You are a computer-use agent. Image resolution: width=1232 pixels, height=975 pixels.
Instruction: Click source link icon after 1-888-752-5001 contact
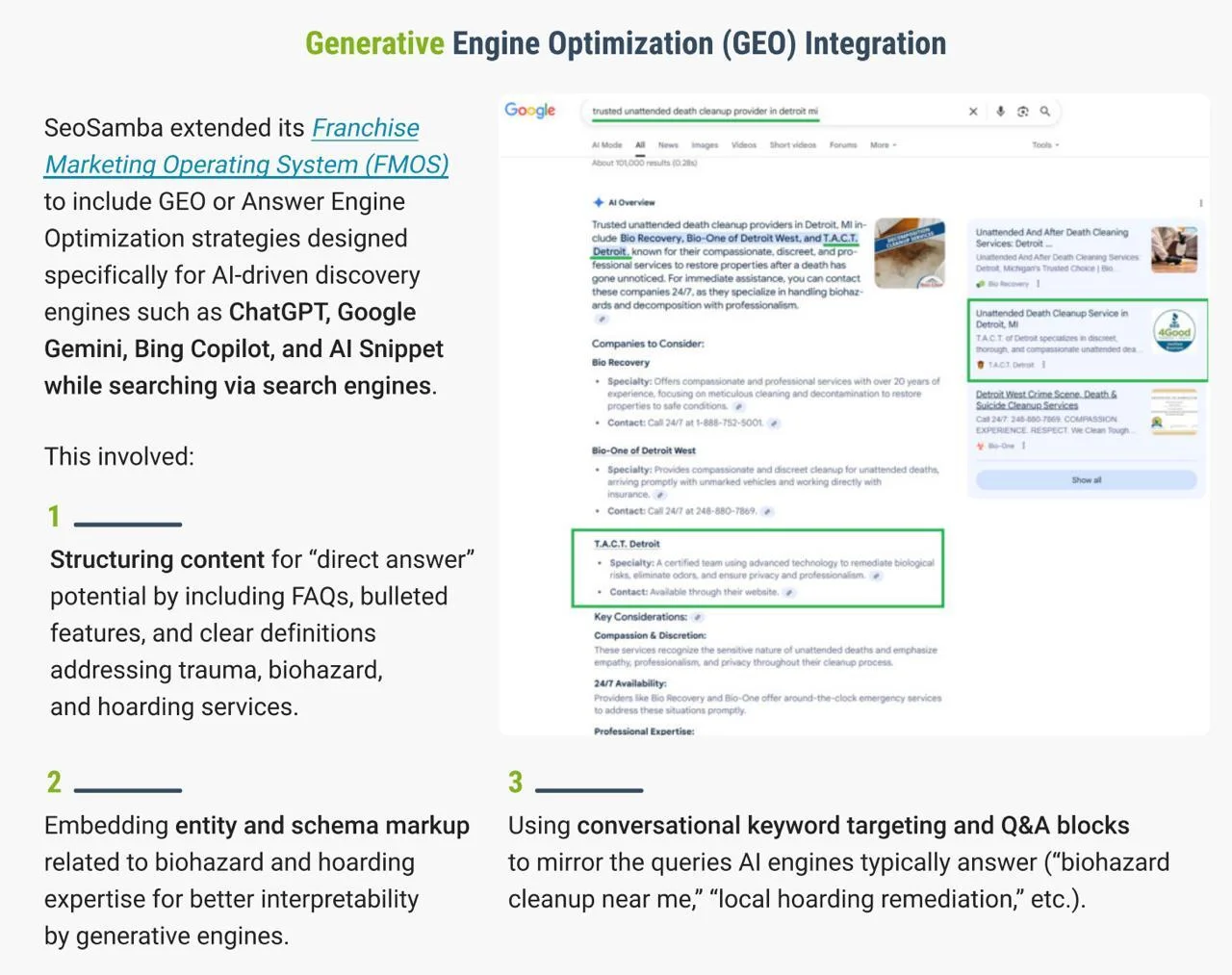point(774,423)
